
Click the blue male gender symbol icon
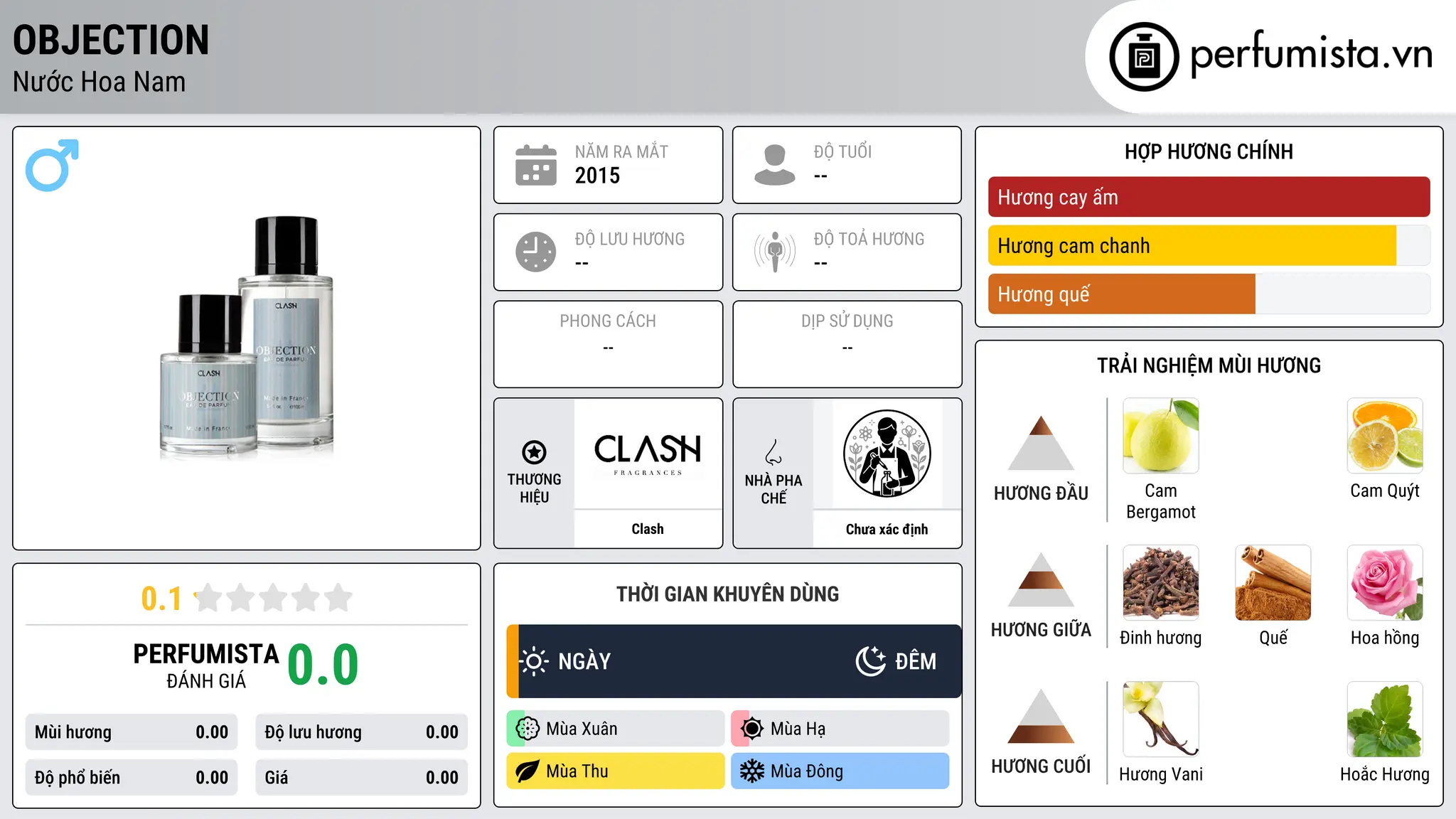coord(52,165)
